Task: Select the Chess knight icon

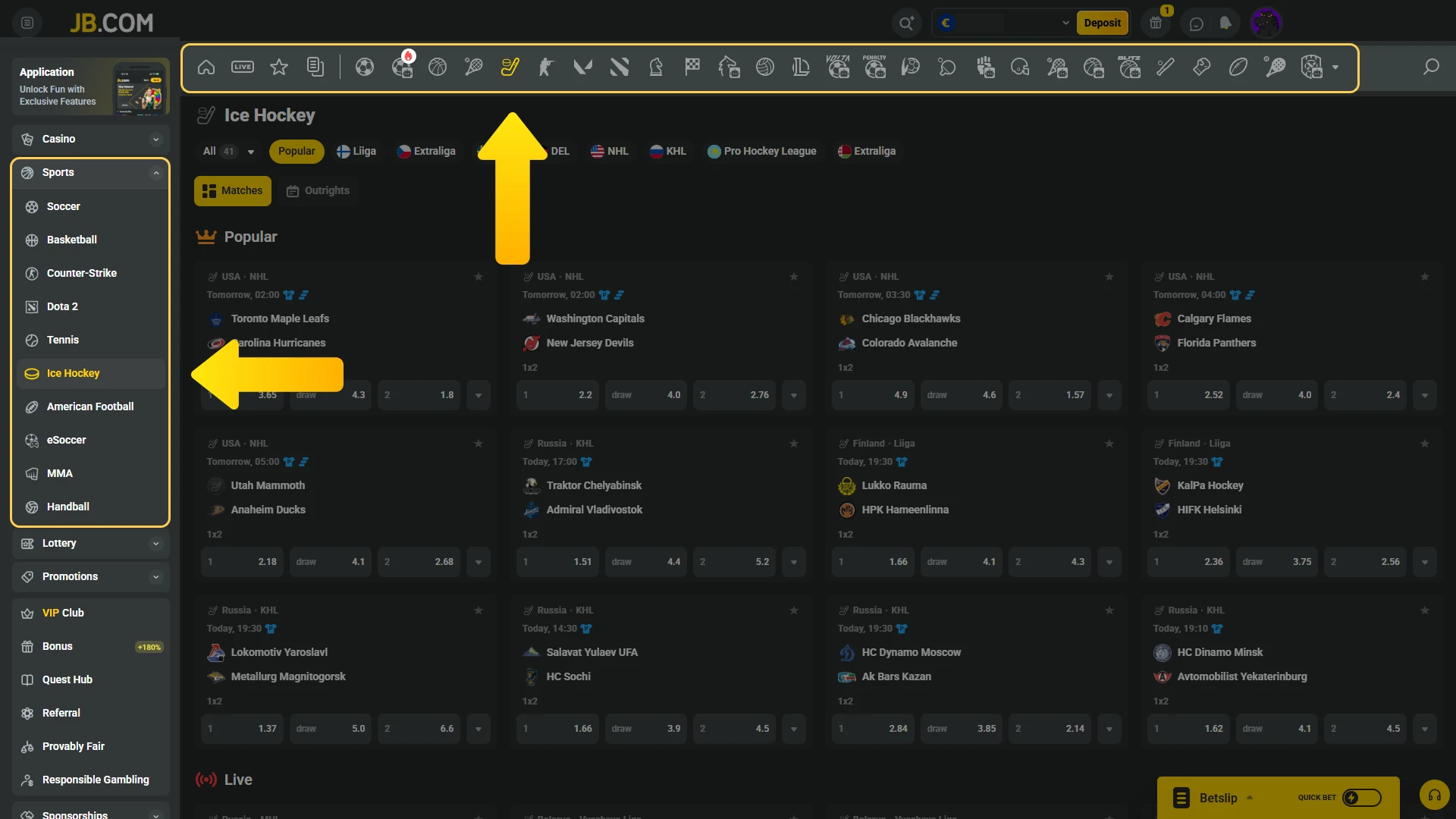Action: point(656,67)
